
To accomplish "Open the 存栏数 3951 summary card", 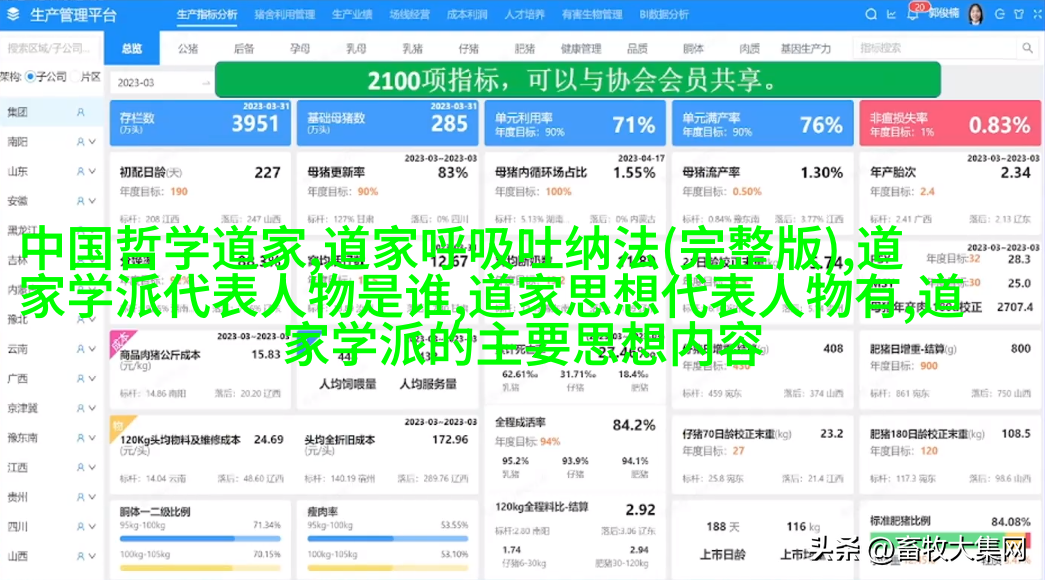I will coord(199,123).
